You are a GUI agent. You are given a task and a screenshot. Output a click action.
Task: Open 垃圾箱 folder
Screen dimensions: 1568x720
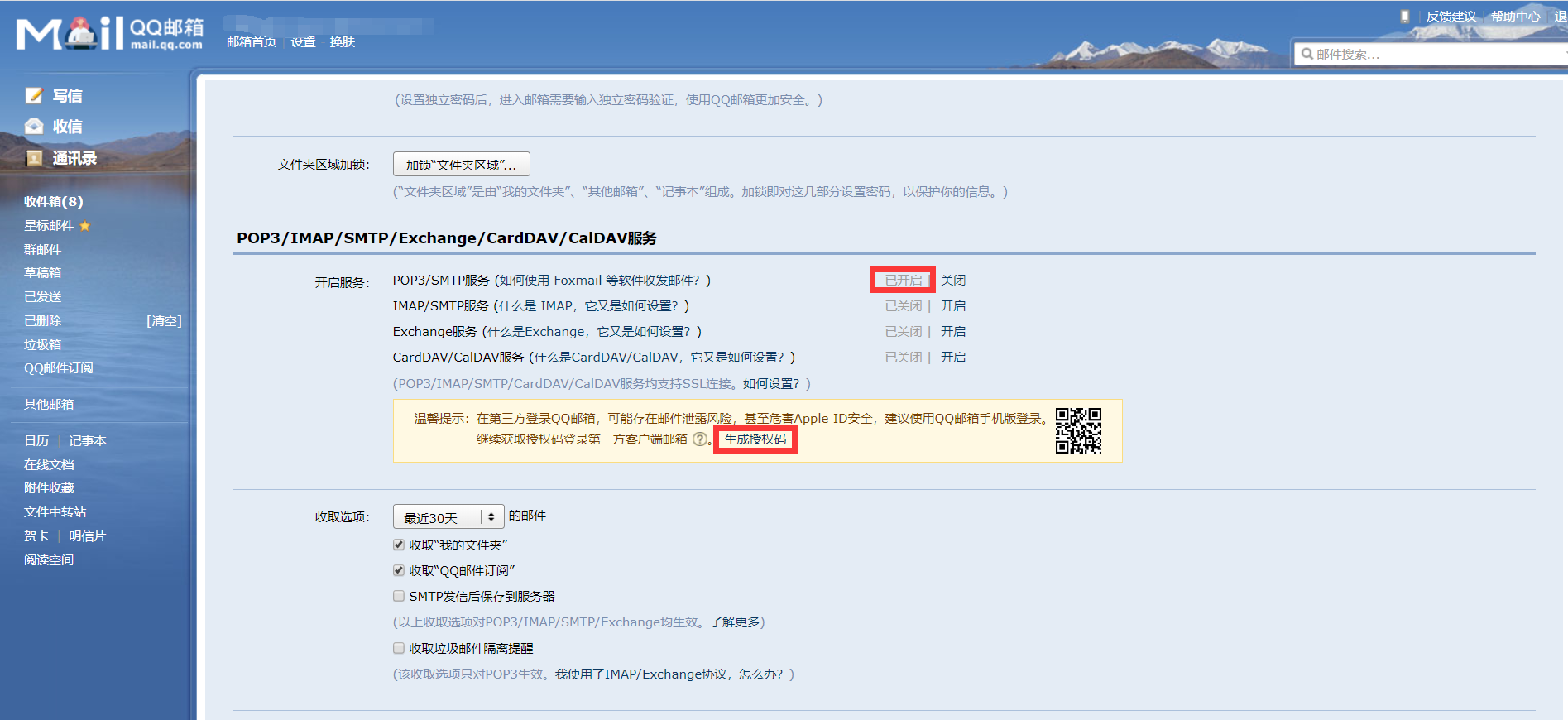42,345
